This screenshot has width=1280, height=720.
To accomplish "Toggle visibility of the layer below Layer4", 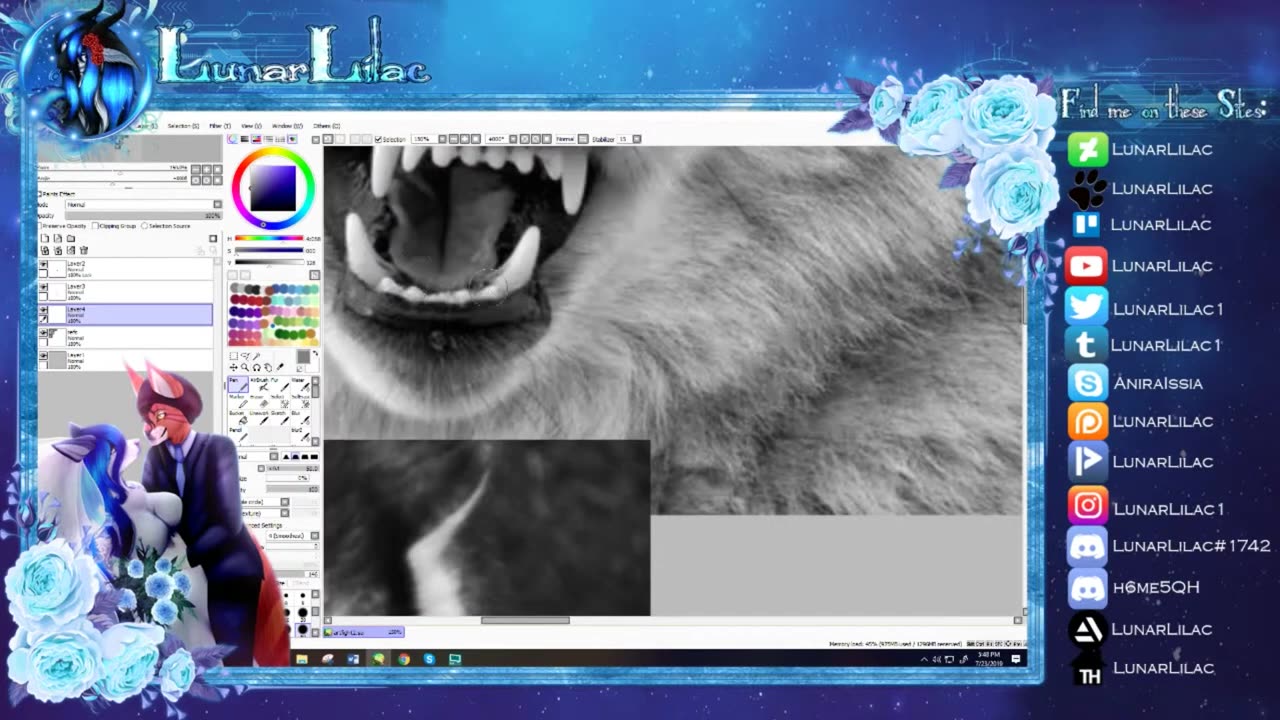I will 43,333.
